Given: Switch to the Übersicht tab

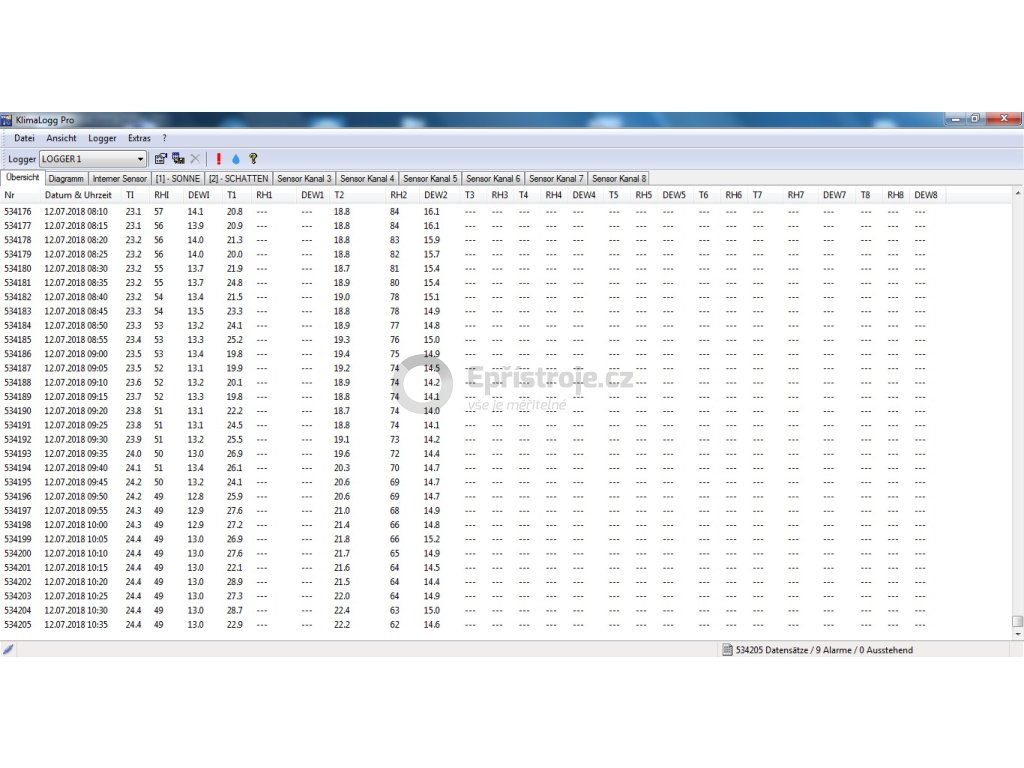Looking at the screenshot, I should [23, 178].
